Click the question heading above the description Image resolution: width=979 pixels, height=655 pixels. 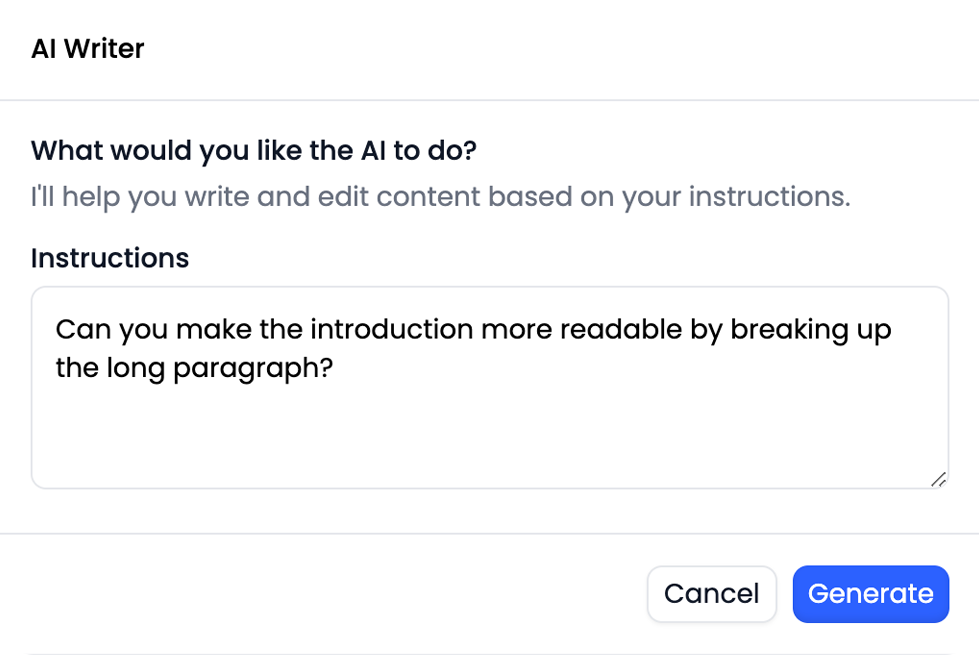[253, 150]
